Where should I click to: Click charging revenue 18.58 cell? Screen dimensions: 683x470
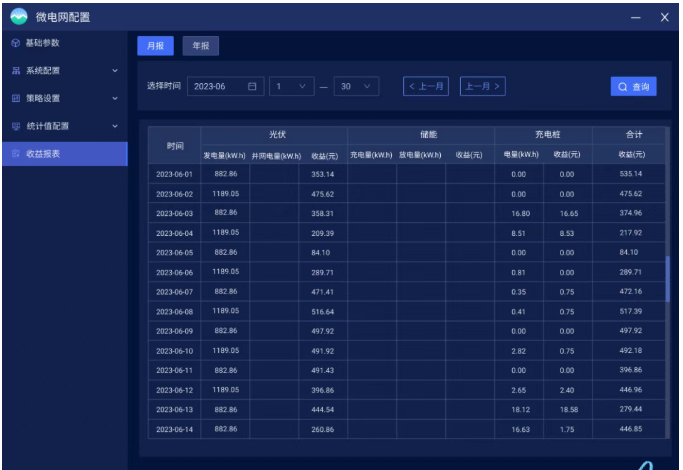(x=569, y=409)
